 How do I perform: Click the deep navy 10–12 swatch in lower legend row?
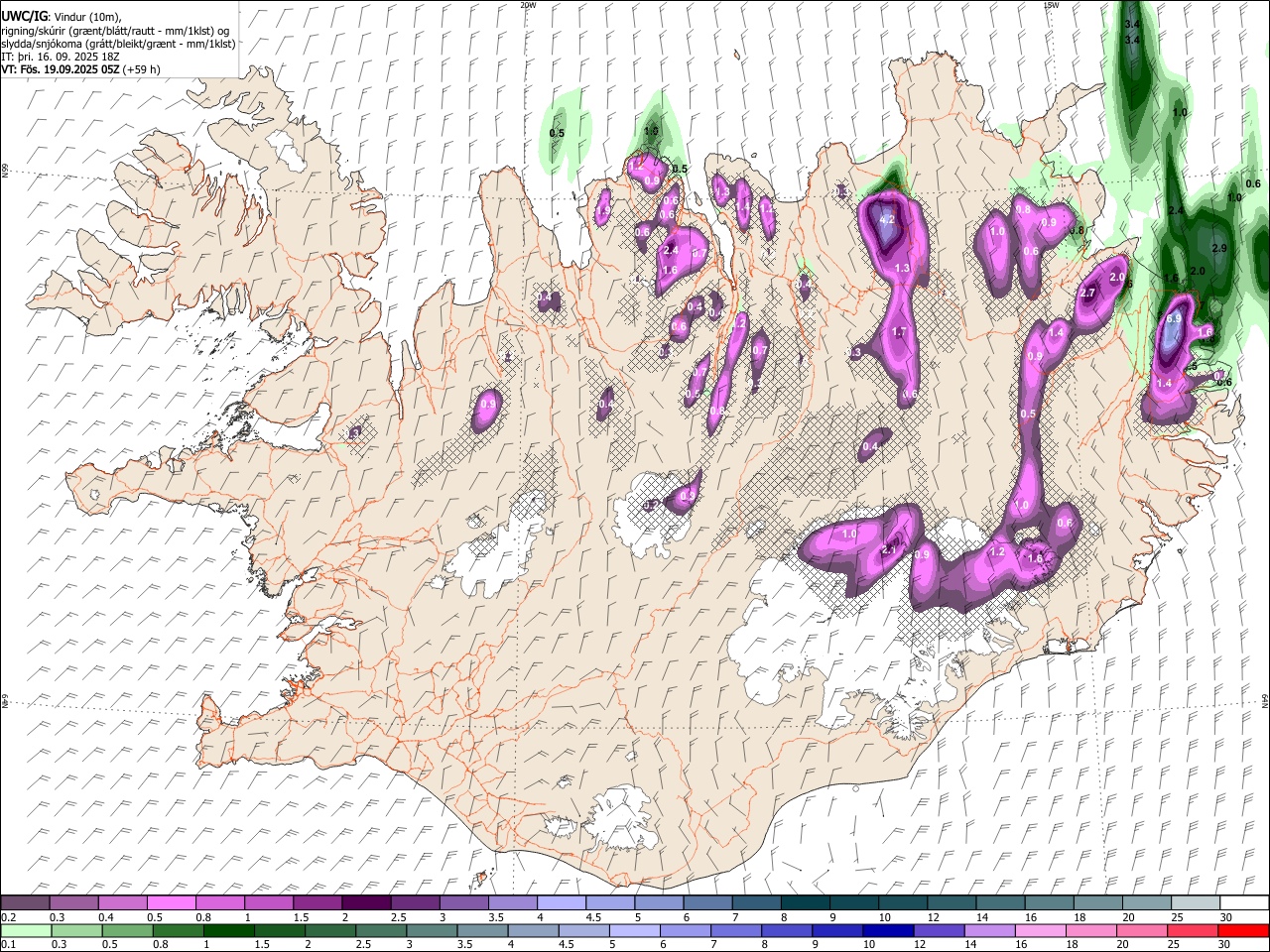[888, 931]
